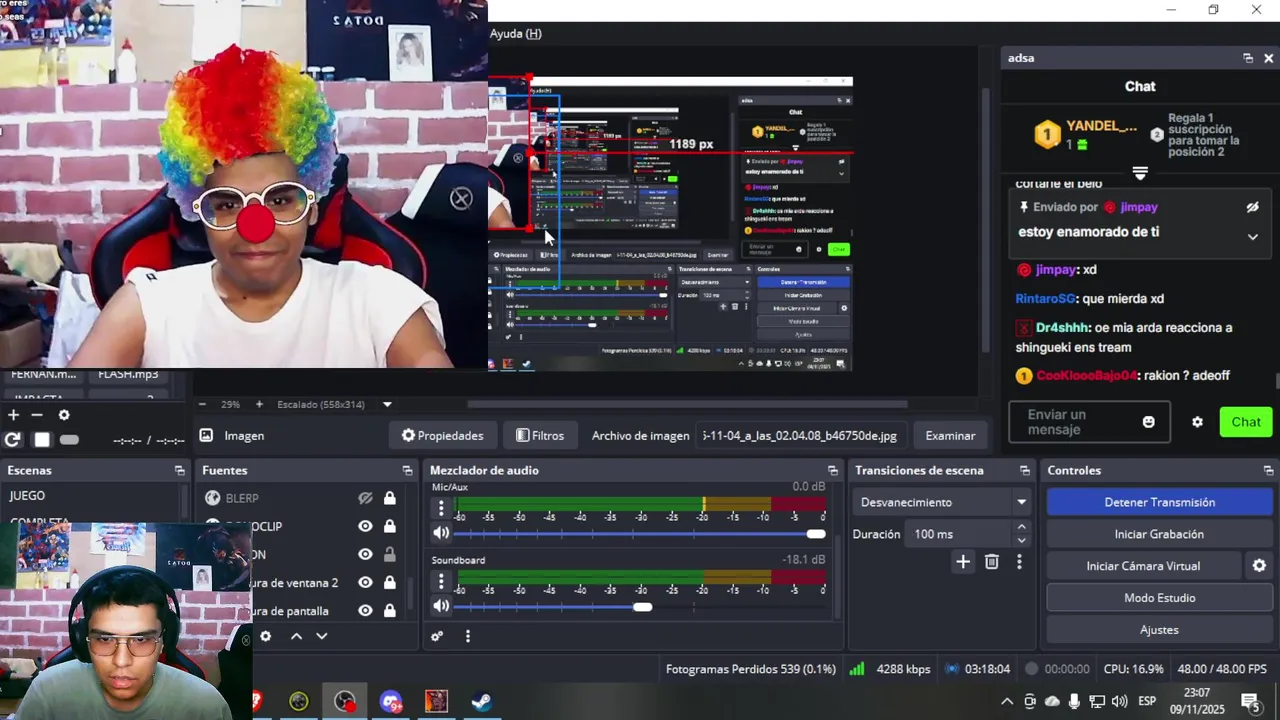Screen dimensions: 1280x720
Task: Remove scene transition trash icon
Action: click(x=991, y=562)
